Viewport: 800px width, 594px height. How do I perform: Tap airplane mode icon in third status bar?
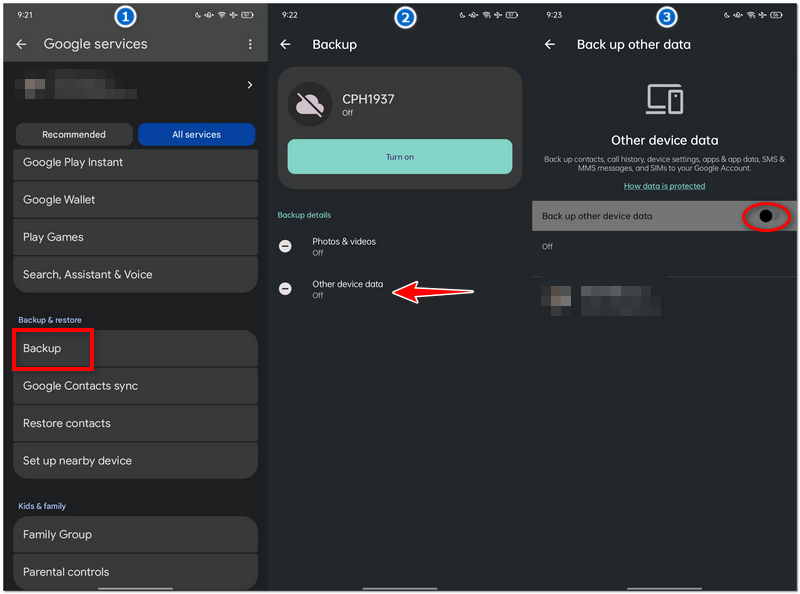coord(762,15)
